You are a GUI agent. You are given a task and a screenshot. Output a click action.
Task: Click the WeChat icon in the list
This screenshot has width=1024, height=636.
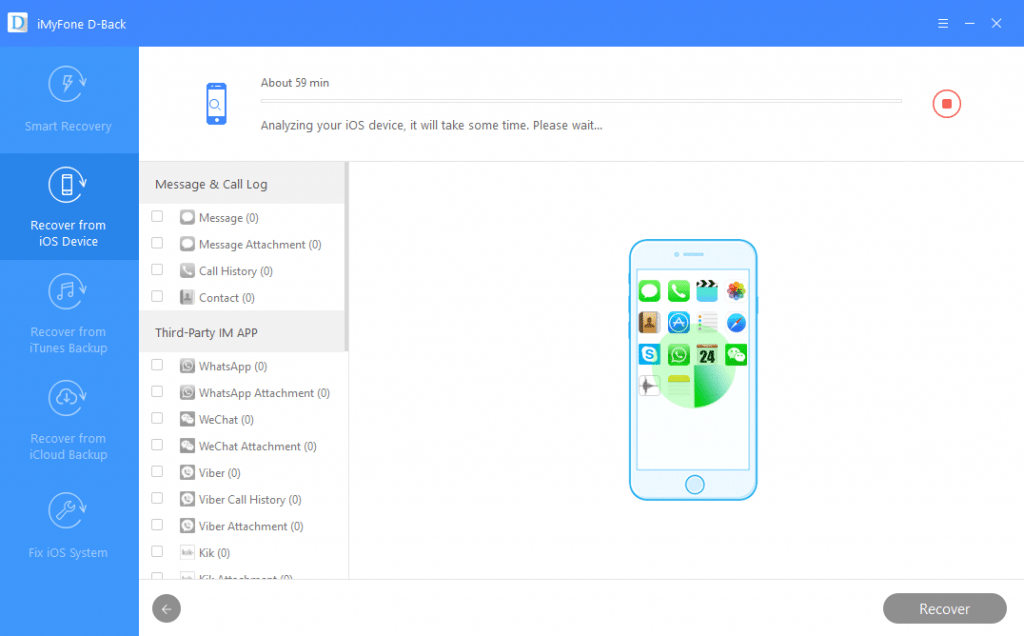click(187, 419)
